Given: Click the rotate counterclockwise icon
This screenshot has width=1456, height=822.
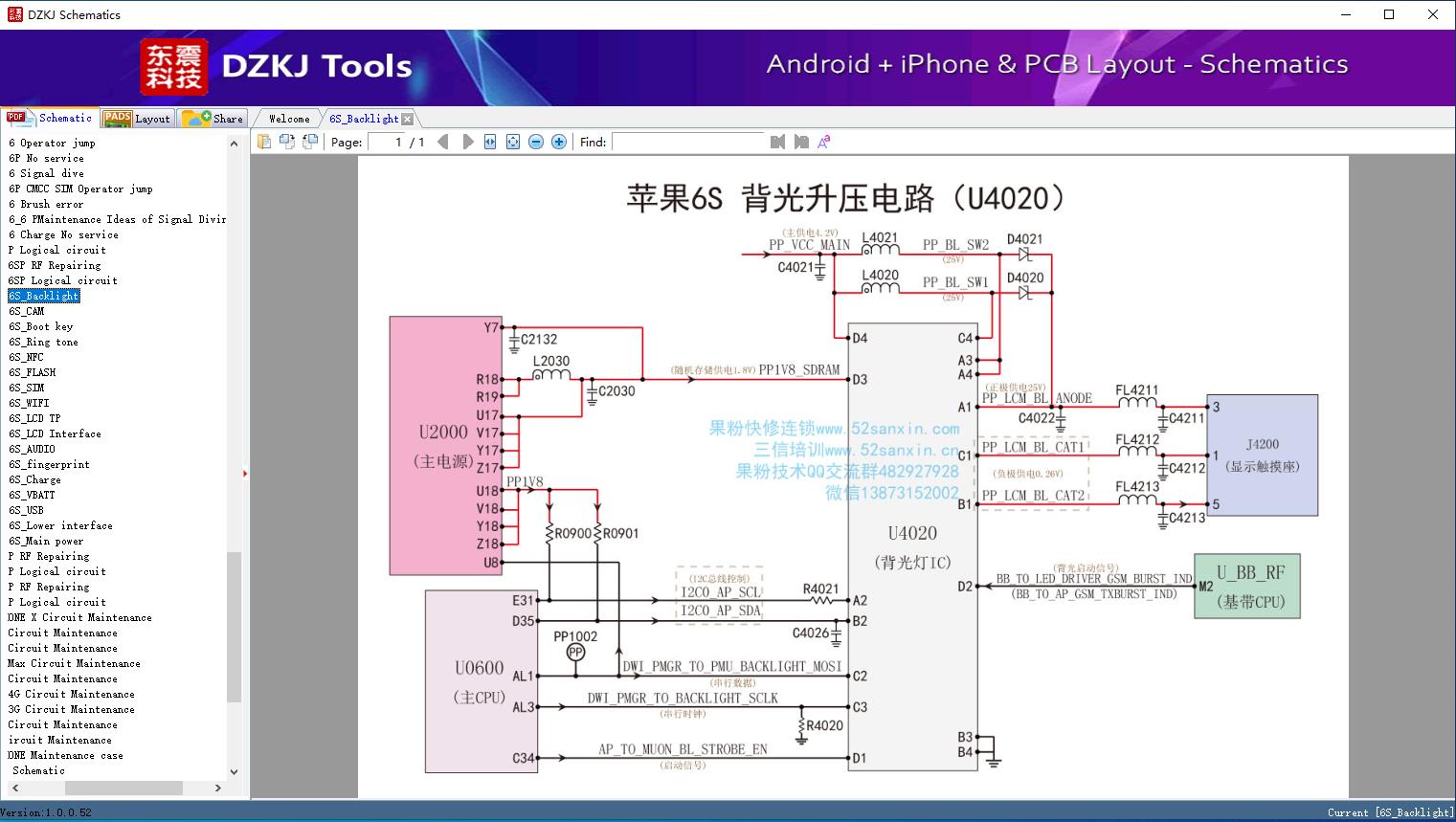Looking at the screenshot, I should (x=287, y=142).
